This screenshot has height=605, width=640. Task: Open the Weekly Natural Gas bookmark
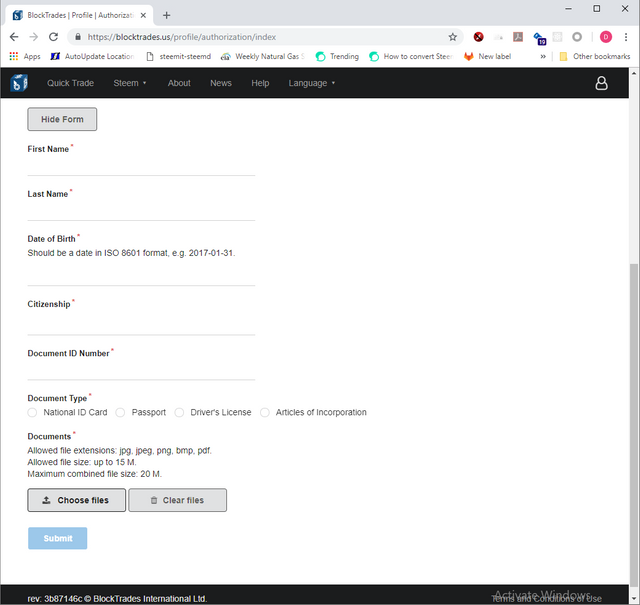click(262, 56)
